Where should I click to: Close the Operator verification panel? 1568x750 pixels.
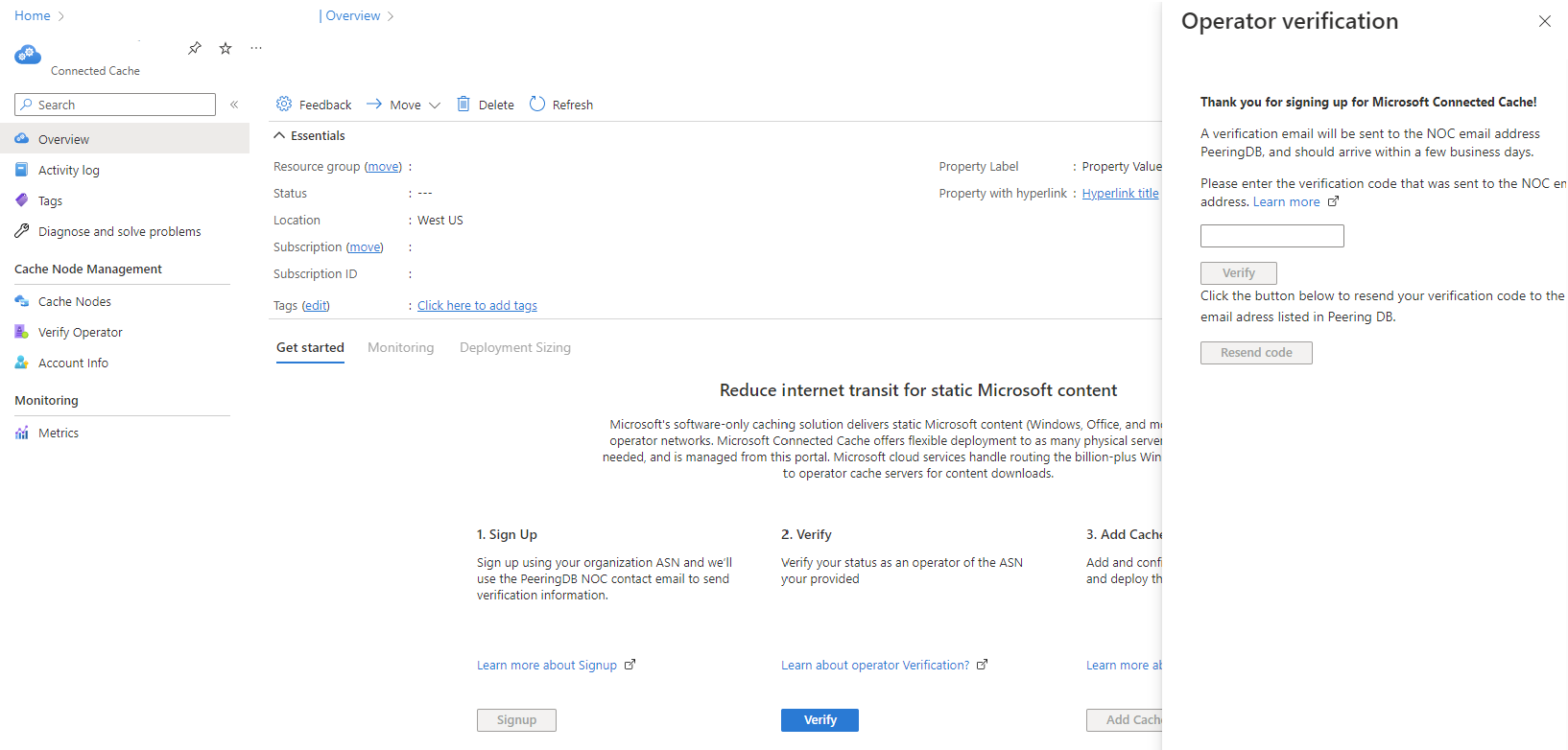[1544, 21]
